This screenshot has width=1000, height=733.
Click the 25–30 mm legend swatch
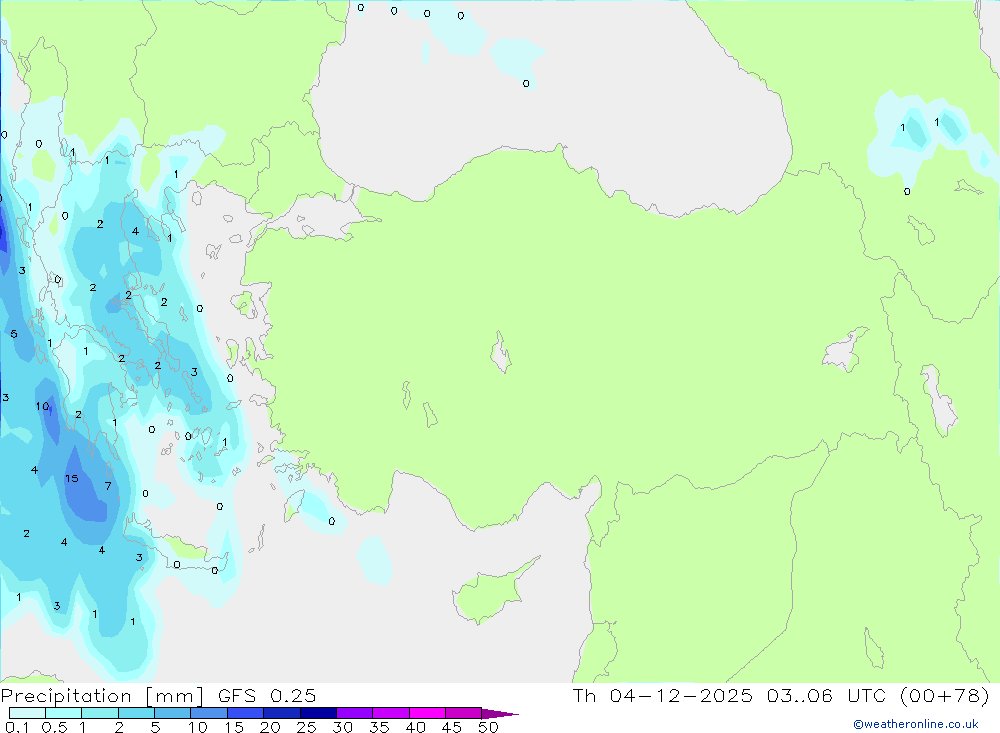coord(318,713)
